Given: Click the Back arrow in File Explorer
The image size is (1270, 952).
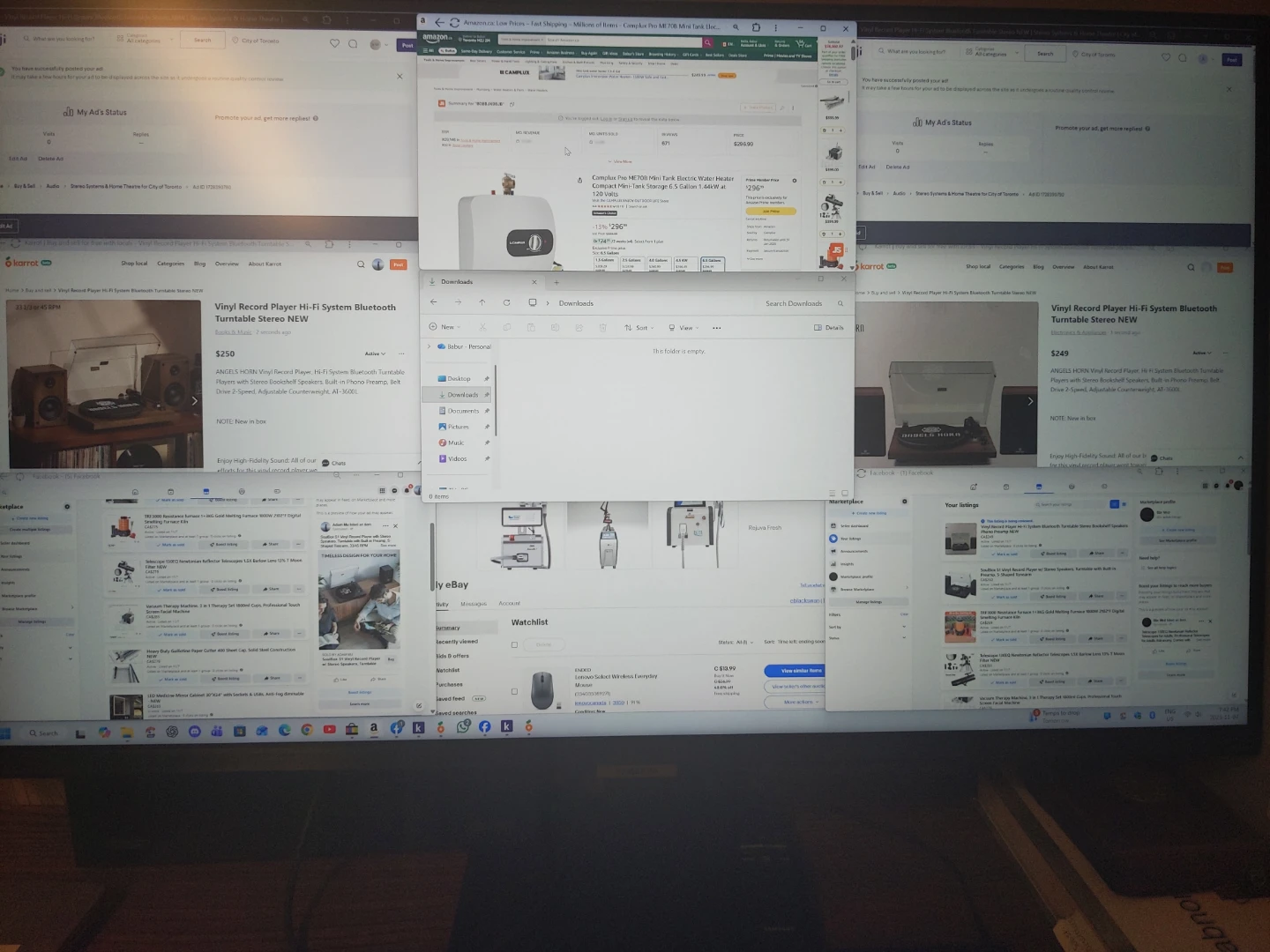Looking at the screenshot, I should 434,302.
